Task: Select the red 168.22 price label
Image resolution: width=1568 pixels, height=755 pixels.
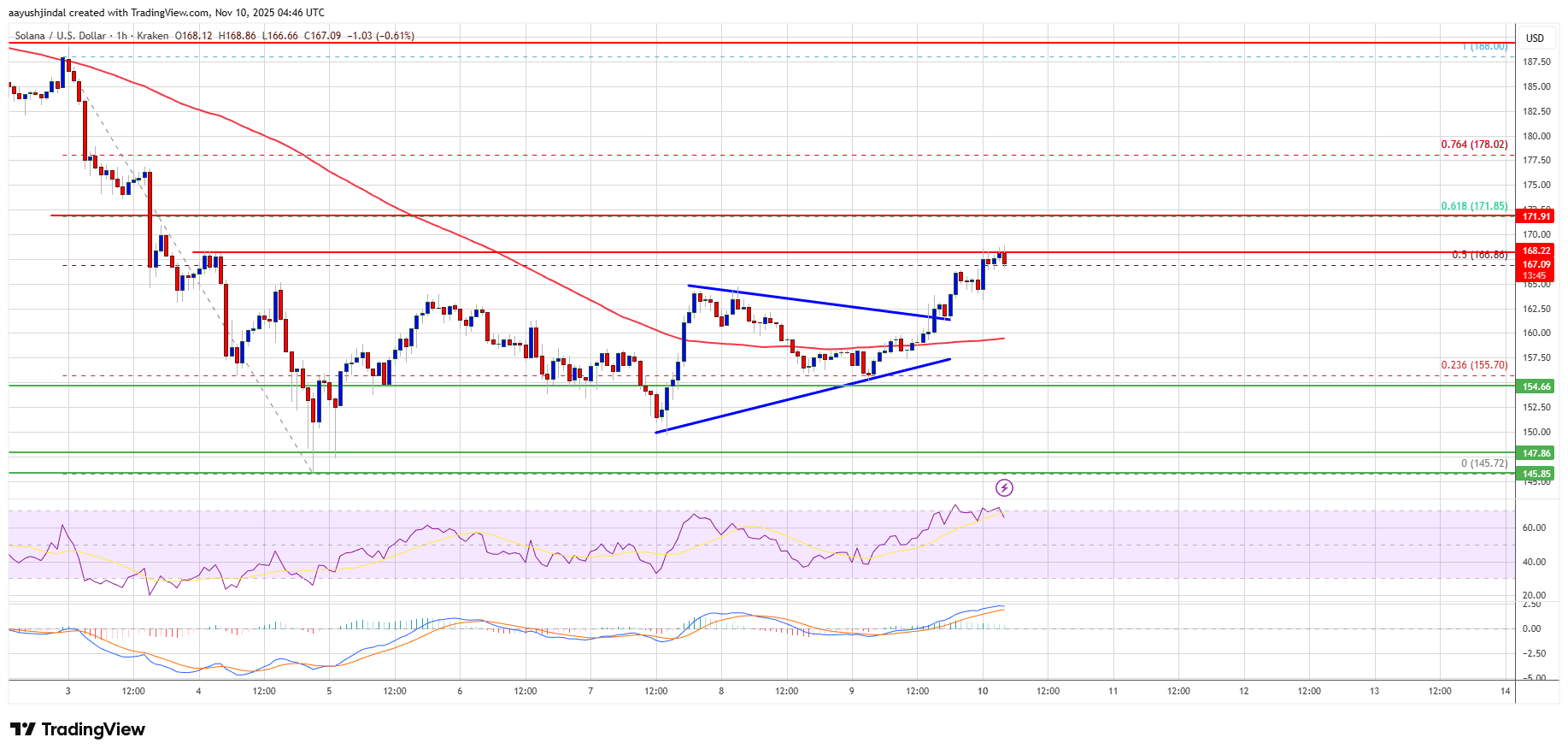Action: 1536,251
